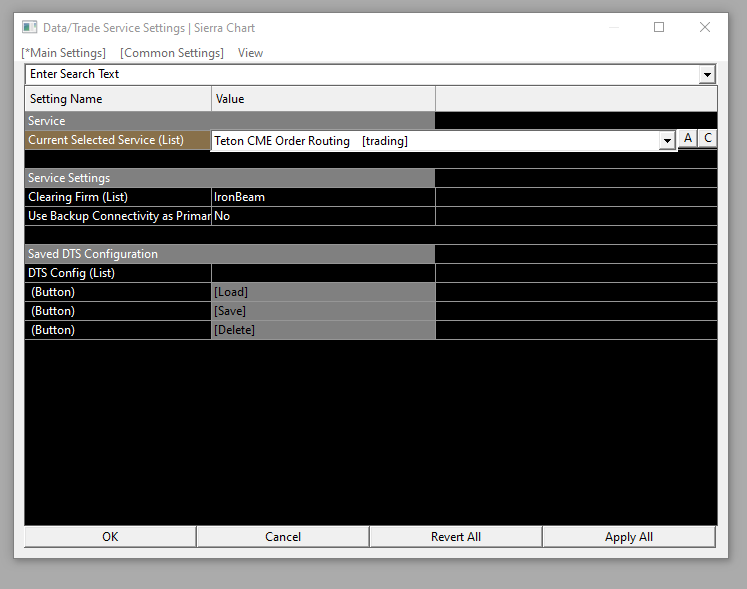The height and width of the screenshot is (589, 747).
Task: Open the Current Selected Service dropdown arrow
Action: pyautogui.click(x=667, y=142)
